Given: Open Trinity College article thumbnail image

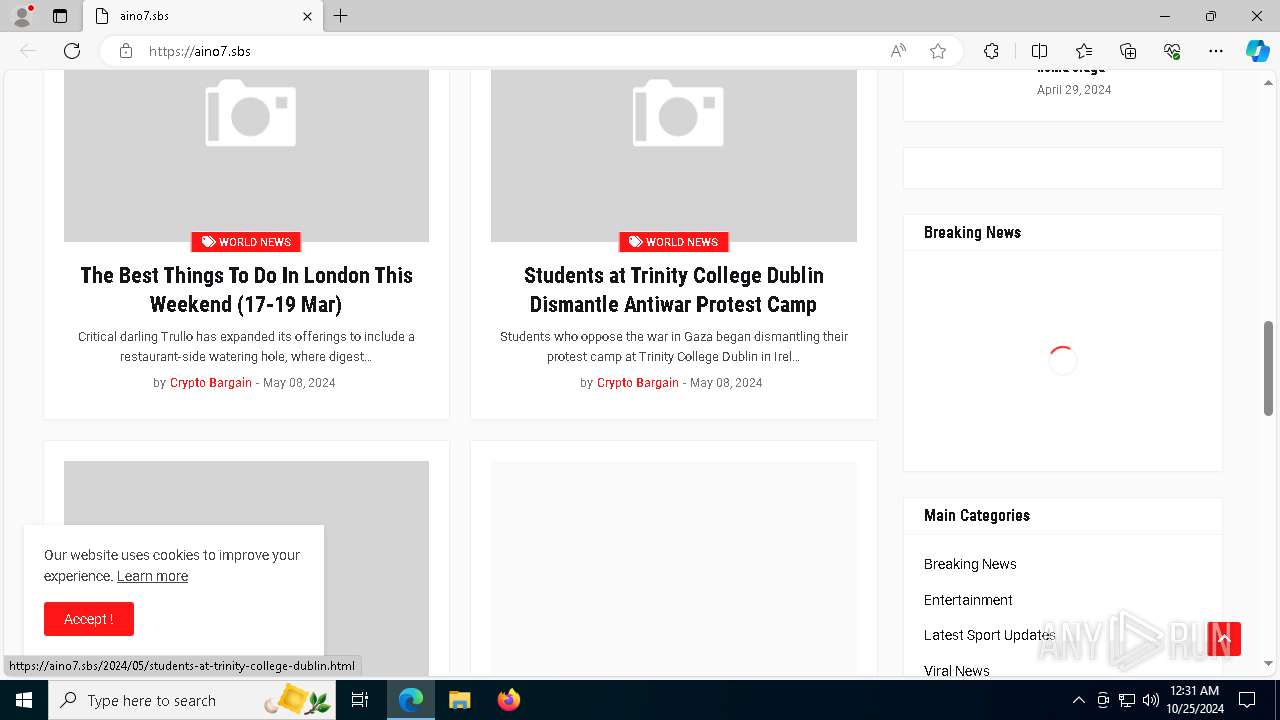Looking at the screenshot, I should [674, 155].
